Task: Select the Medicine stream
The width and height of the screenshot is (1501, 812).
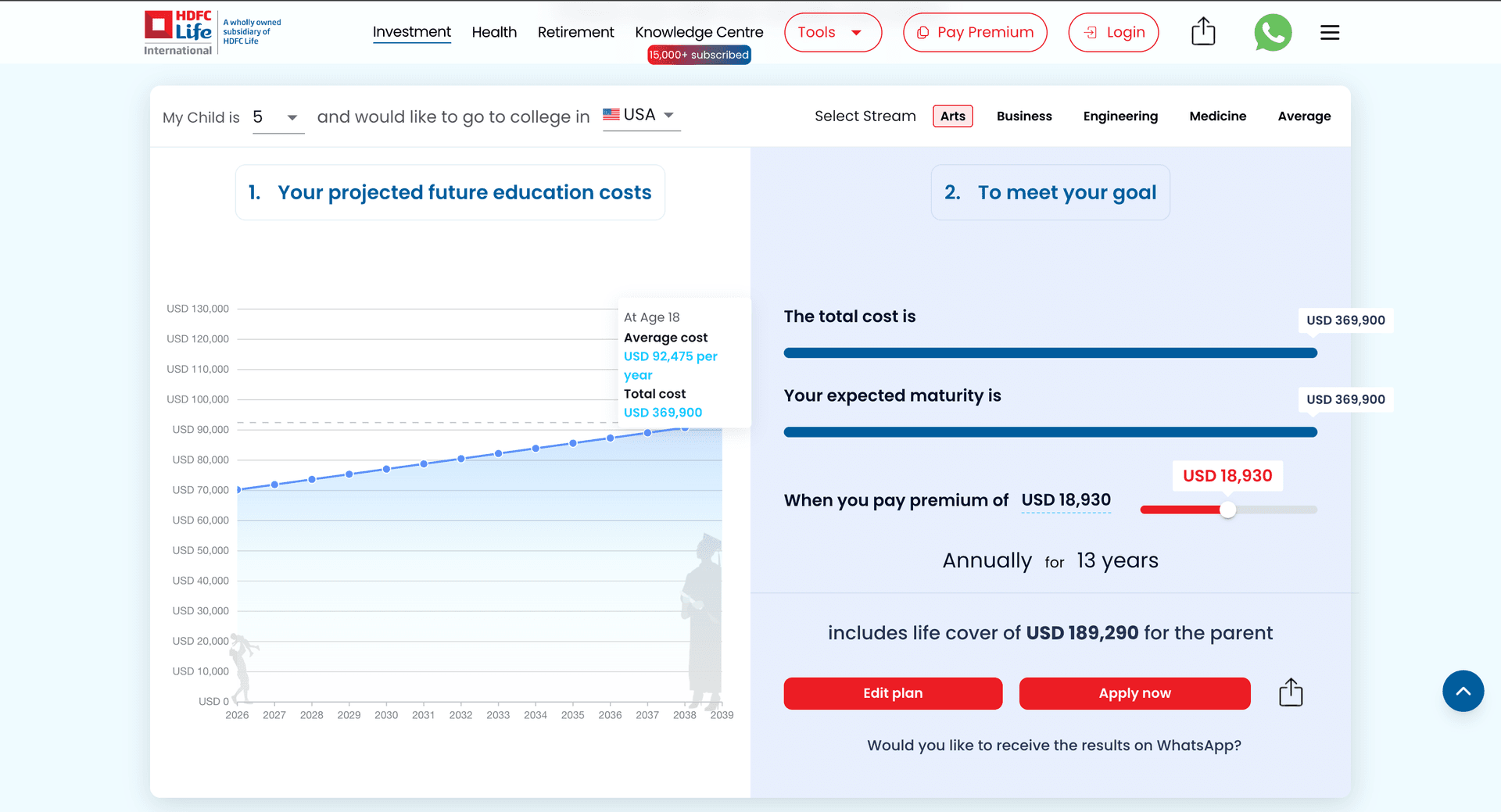Action: click(x=1217, y=116)
